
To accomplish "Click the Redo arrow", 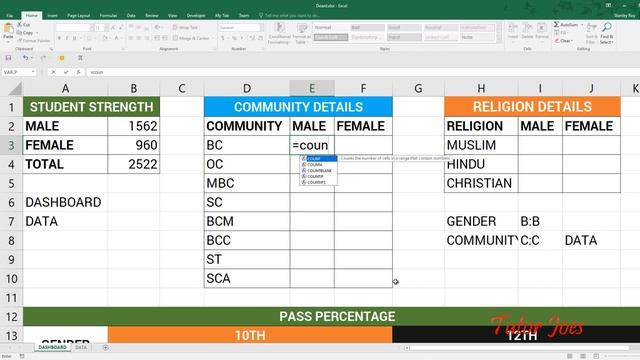I will [43, 58].
